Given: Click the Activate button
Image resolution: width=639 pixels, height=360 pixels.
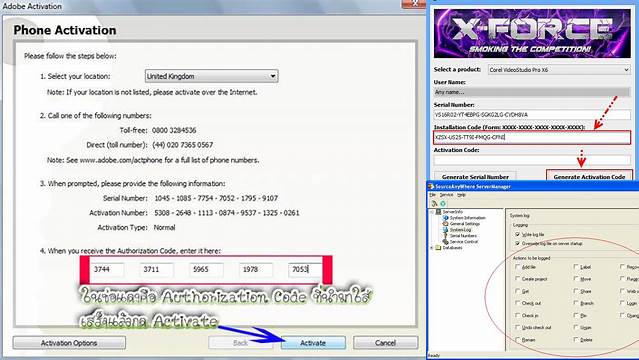Looking at the screenshot, I should (x=313, y=343).
